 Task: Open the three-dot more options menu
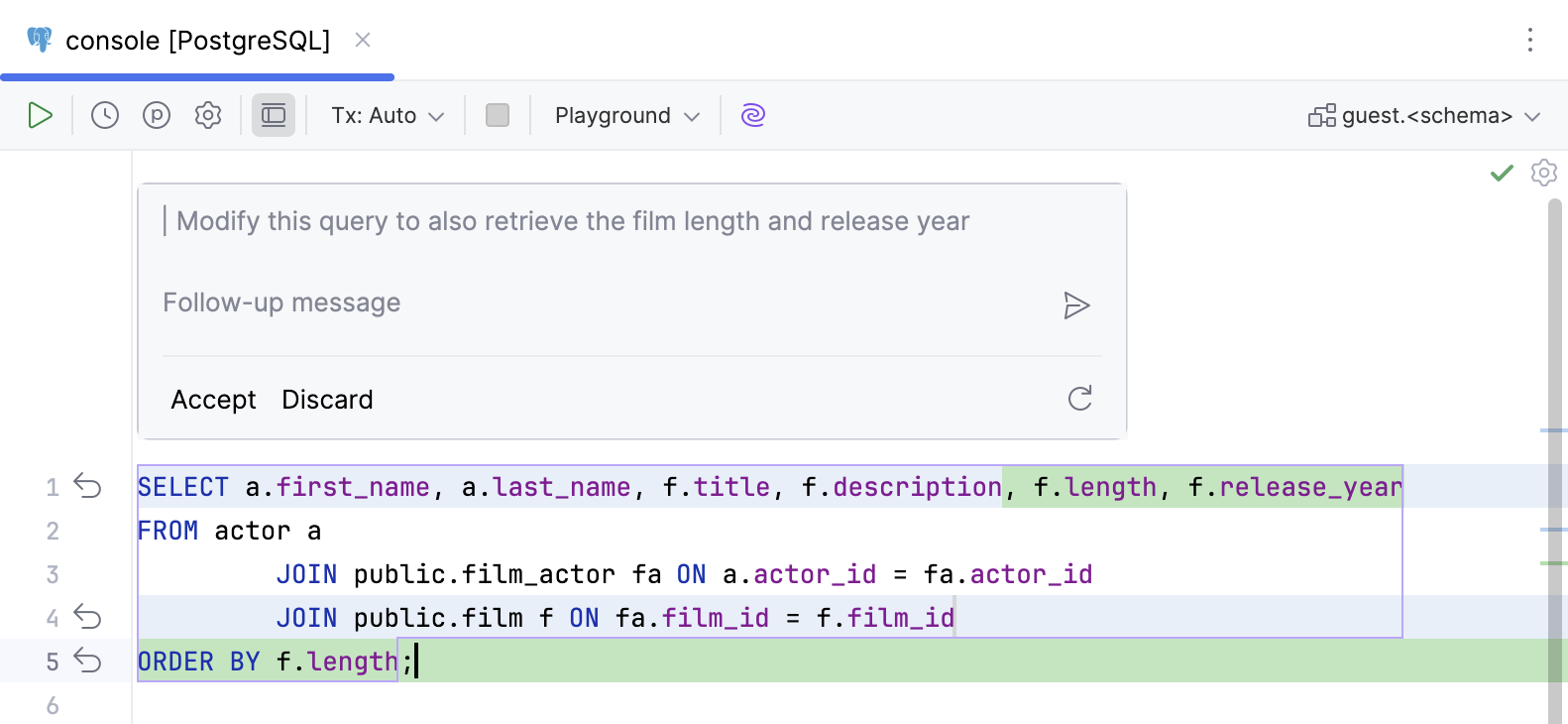pyautogui.click(x=1530, y=40)
